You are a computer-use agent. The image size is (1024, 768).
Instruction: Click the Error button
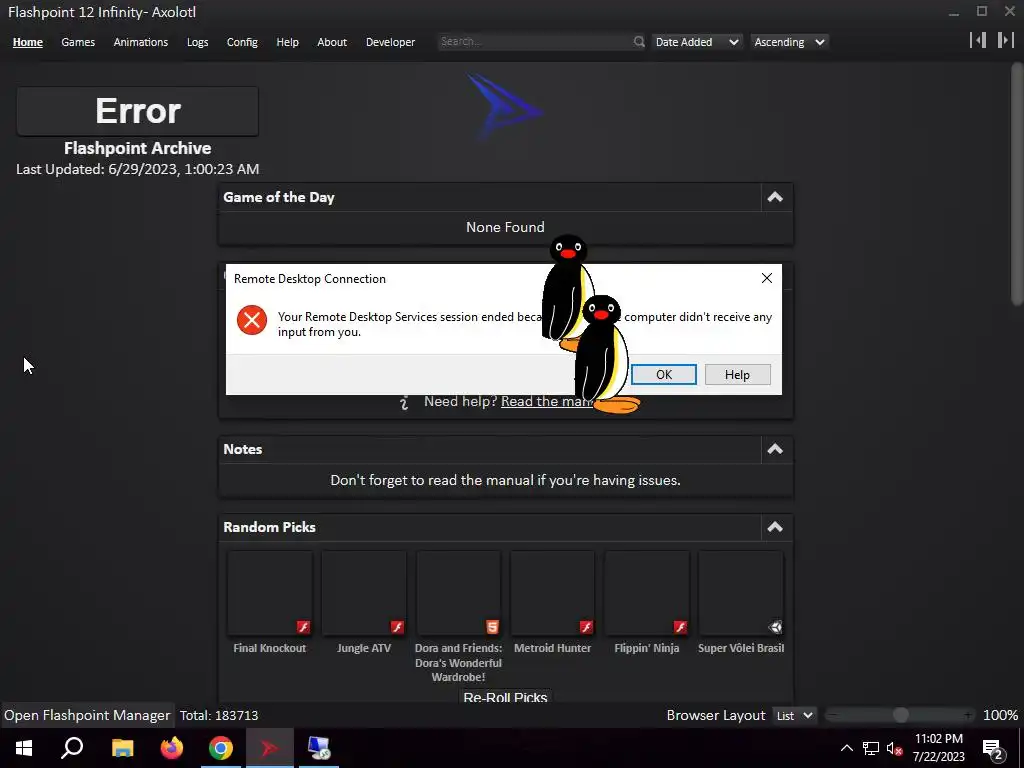(137, 111)
